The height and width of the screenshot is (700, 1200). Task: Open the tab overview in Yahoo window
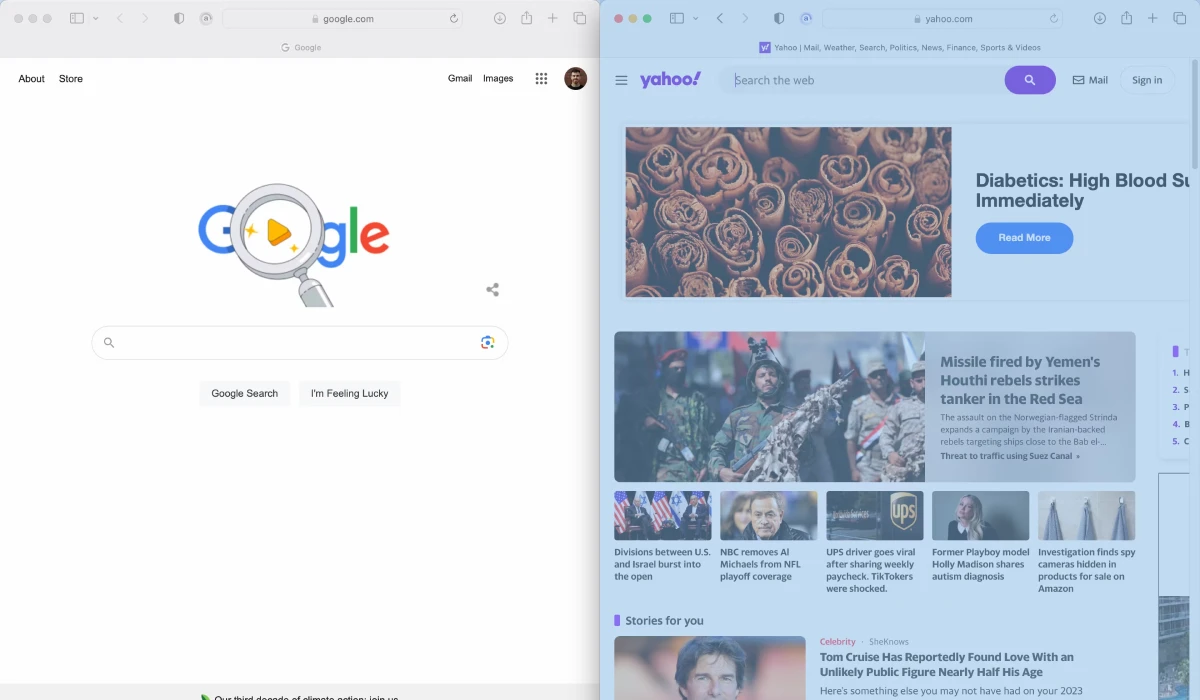pyautogui.click(x=1179, y=19)
